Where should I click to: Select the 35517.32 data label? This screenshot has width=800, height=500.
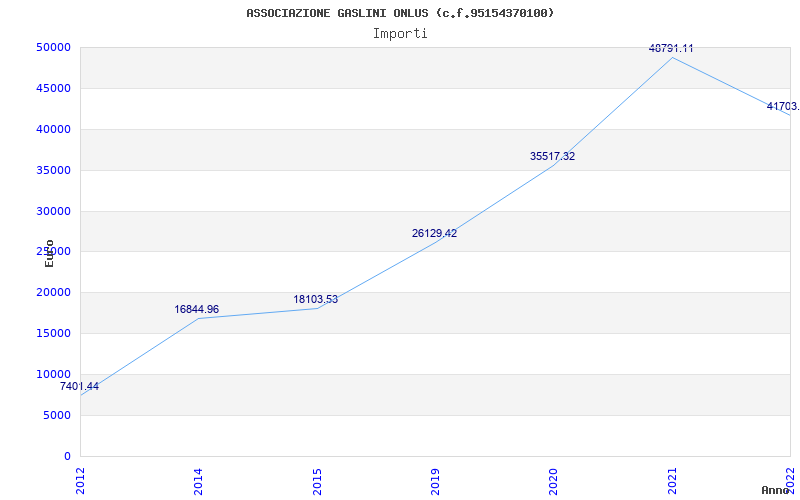(552, 157)
